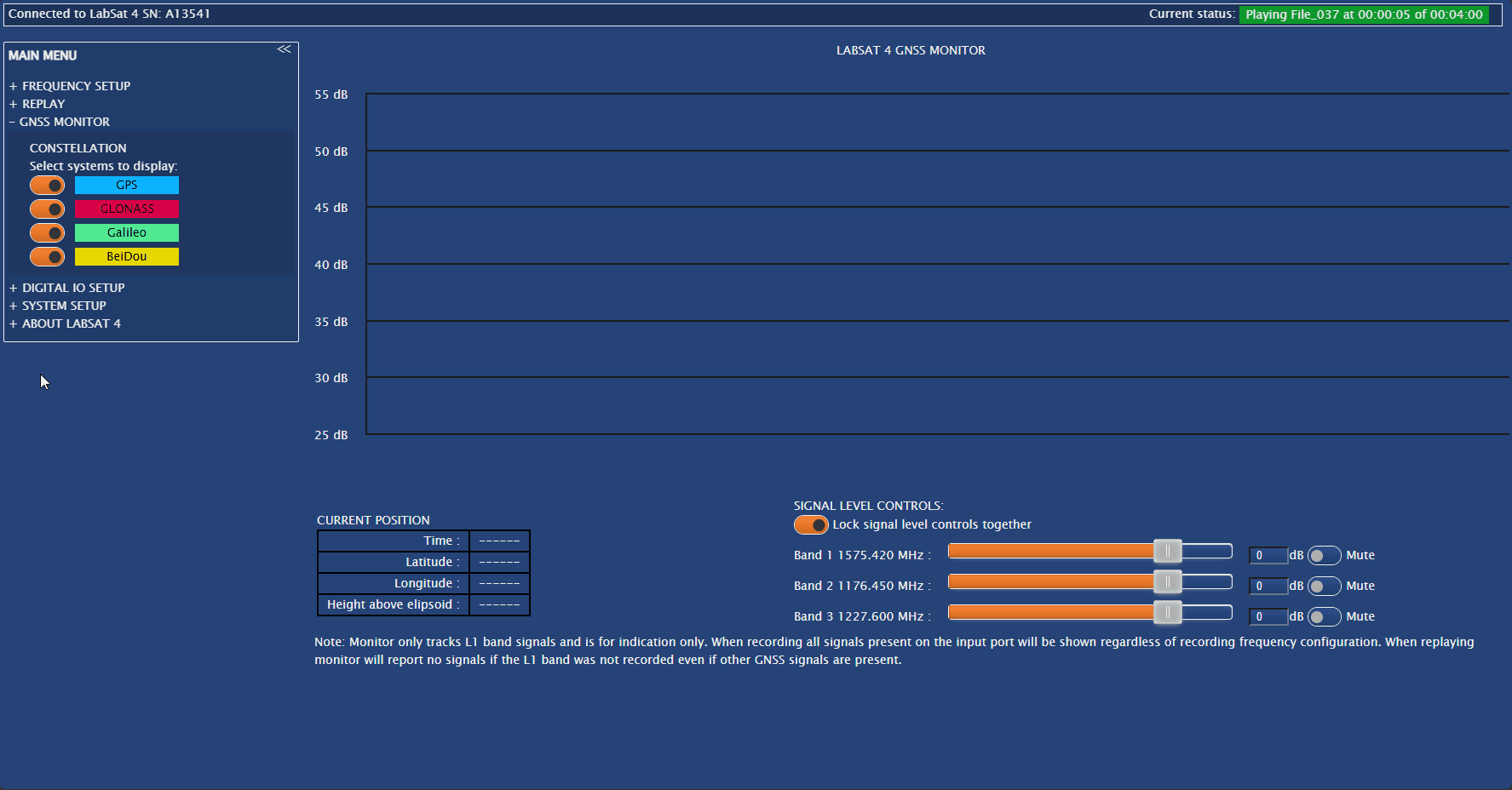Image resolution: width=1512 pixels, height=790 pixels.
Task: Click the 'MAIN MENU' heading
Action: (43, 55)
